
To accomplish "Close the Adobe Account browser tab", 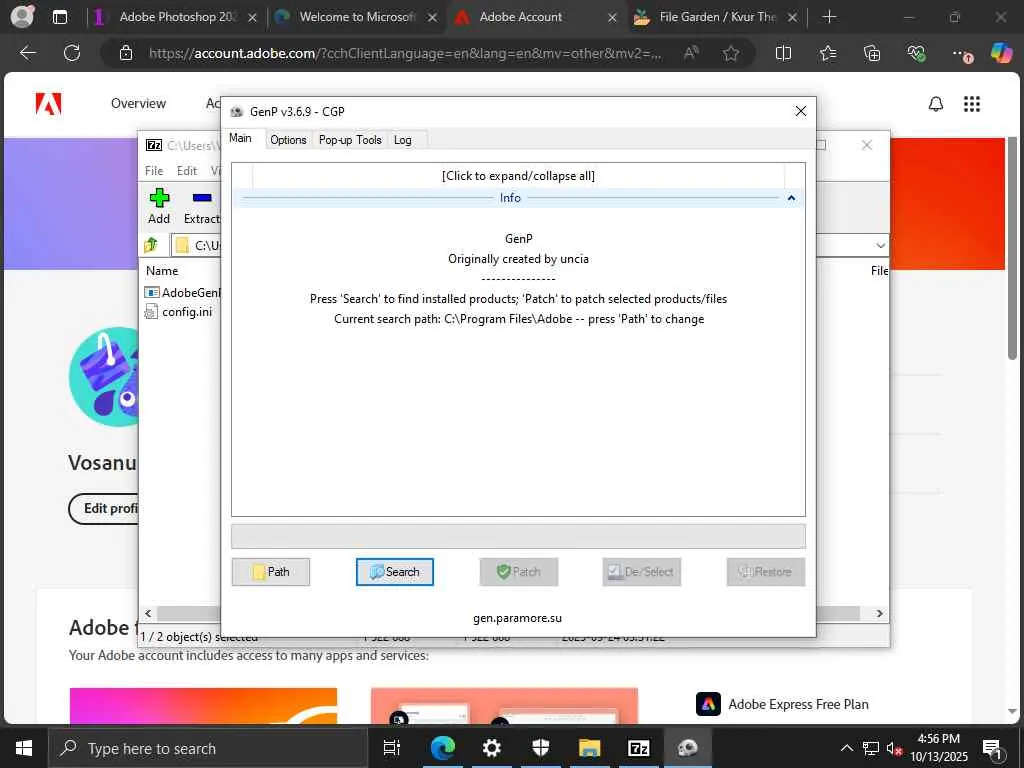I will [612, 18].
